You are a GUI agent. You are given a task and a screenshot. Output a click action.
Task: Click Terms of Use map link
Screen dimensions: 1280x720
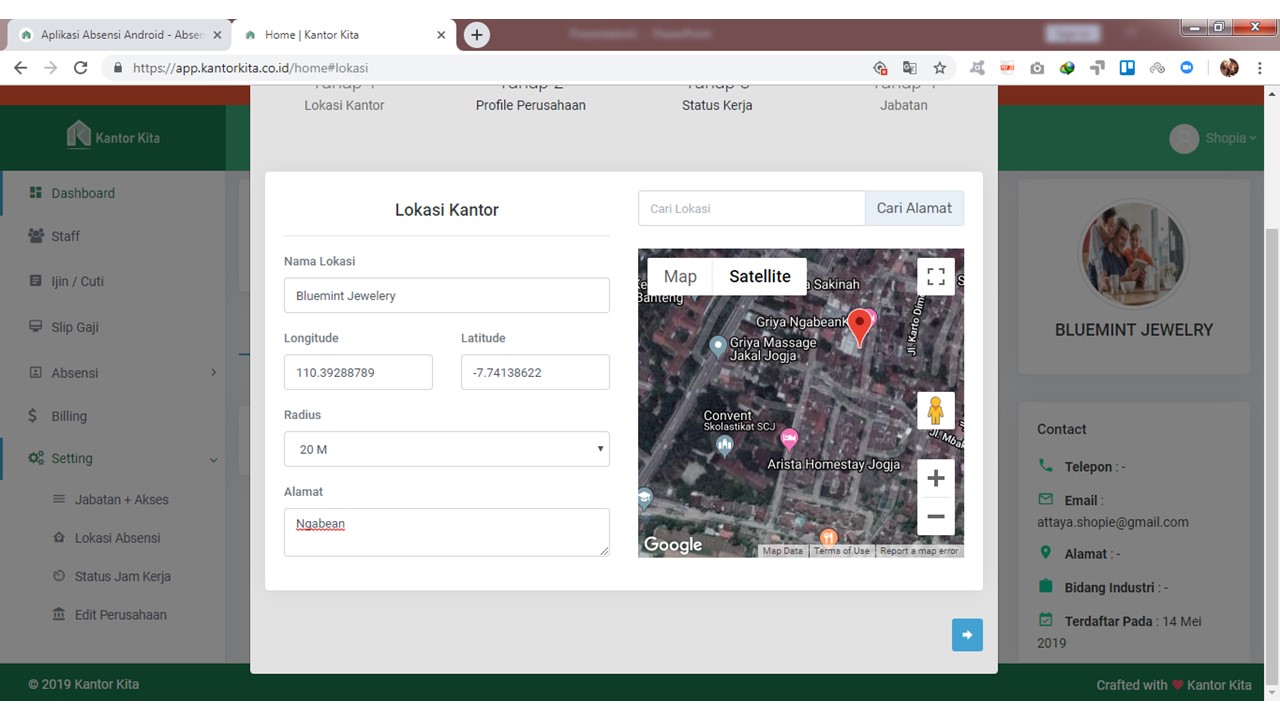pyautogui.click(x=841, y=551)
